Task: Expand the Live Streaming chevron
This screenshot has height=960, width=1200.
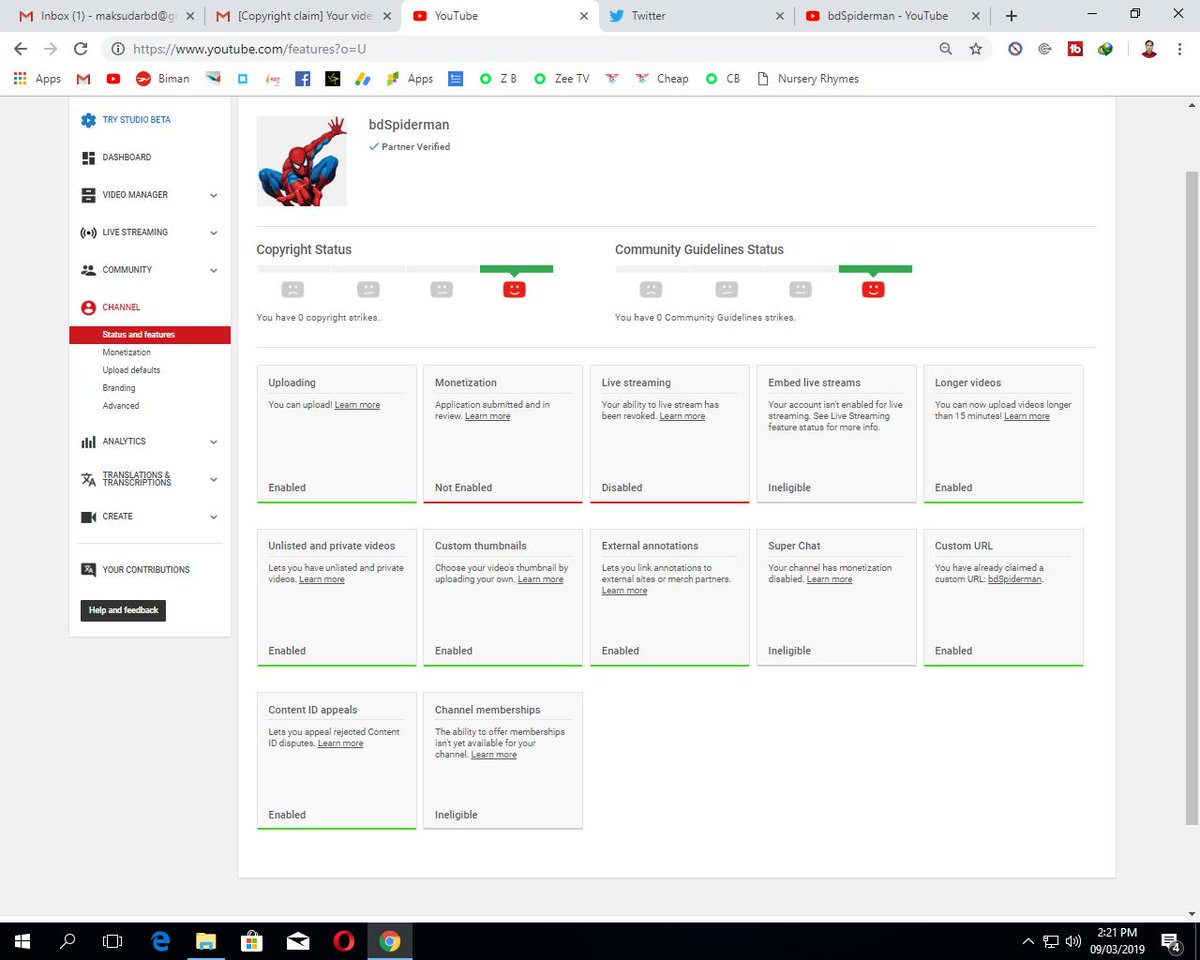Action: 213,233
